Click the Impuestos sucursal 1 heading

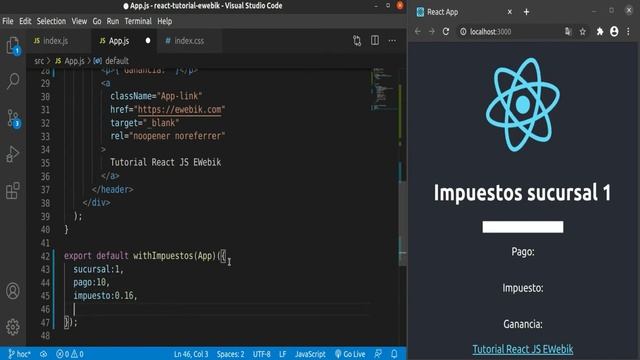click(522, 192)
